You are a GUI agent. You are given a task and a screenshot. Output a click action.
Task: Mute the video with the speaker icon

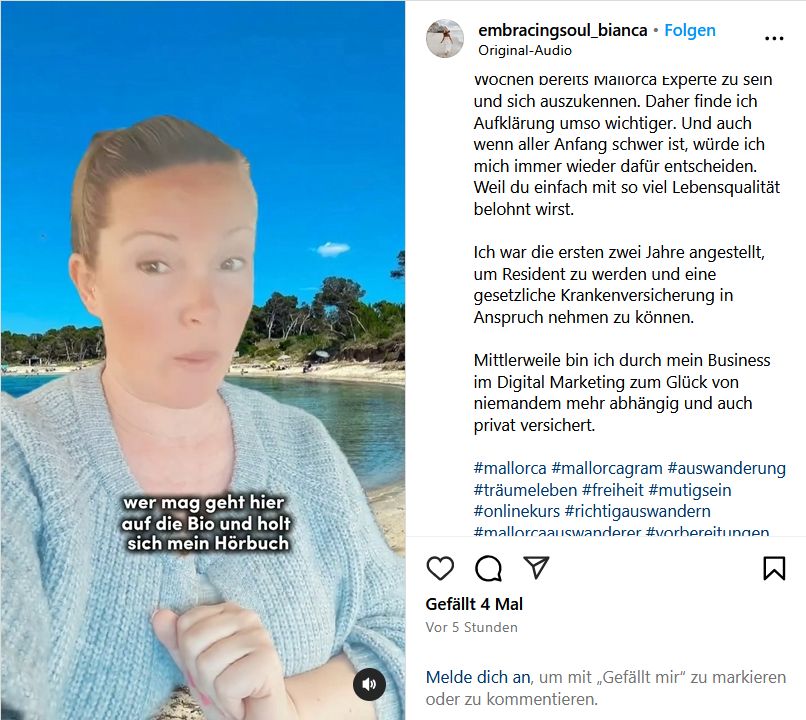(x=369, y=684)
